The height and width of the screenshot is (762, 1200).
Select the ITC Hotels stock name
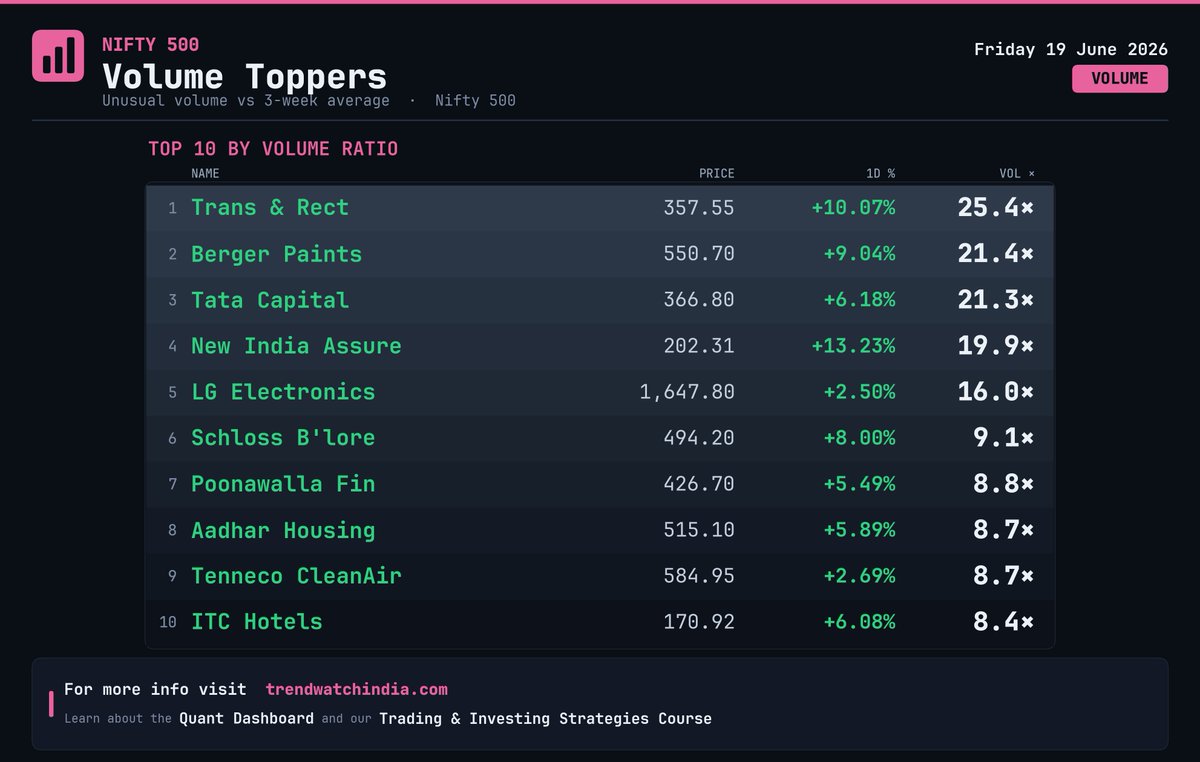[257, 622]
